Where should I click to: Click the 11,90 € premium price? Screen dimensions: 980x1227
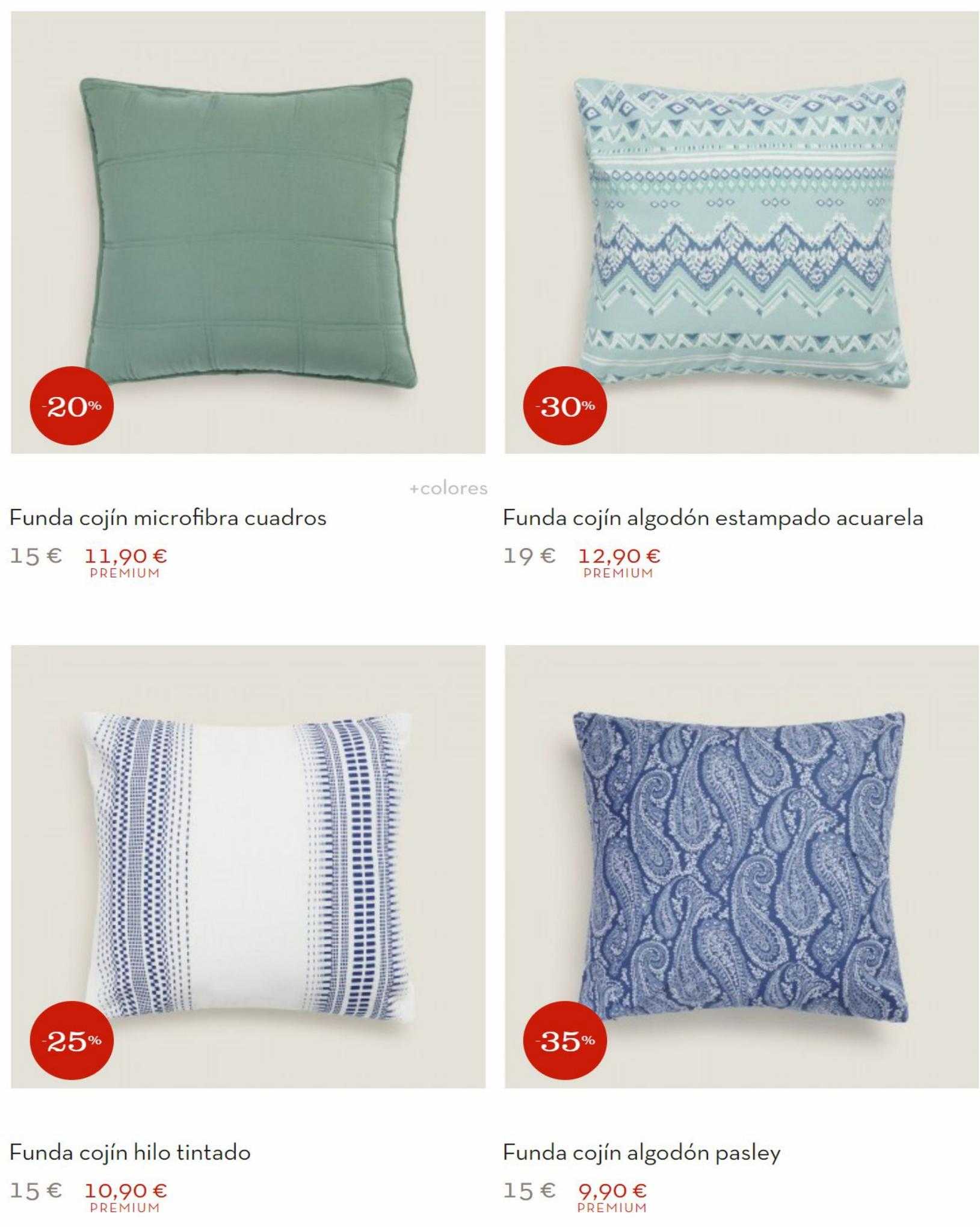click(x=126, y=556)
